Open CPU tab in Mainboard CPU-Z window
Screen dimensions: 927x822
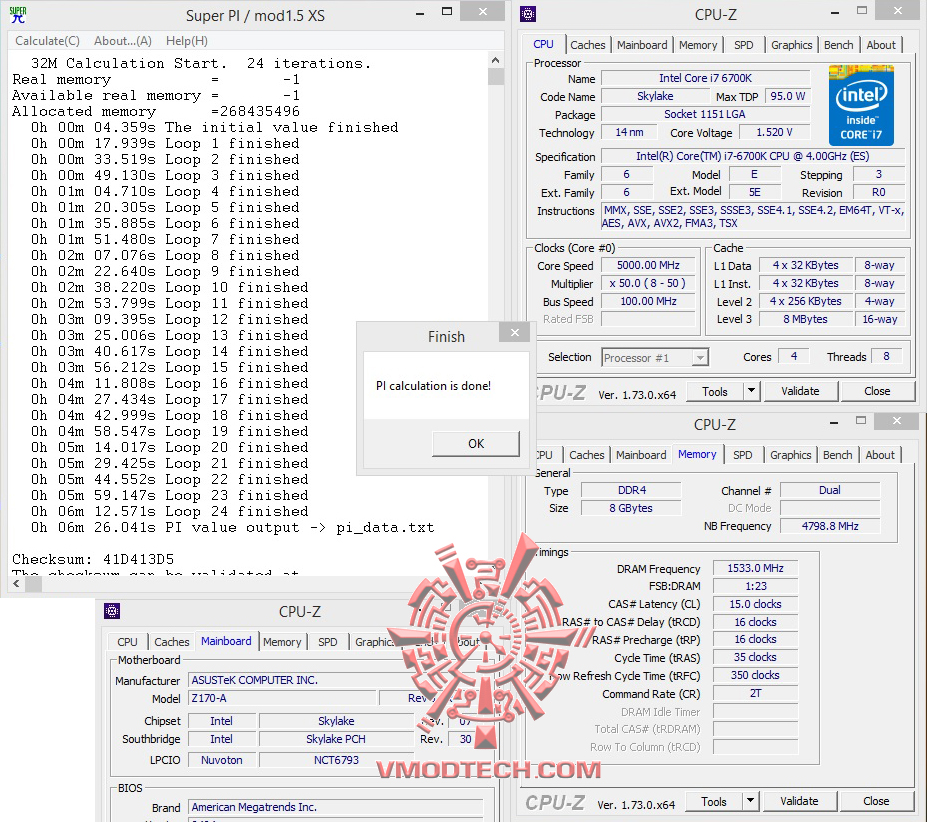(x=127, y=642)
